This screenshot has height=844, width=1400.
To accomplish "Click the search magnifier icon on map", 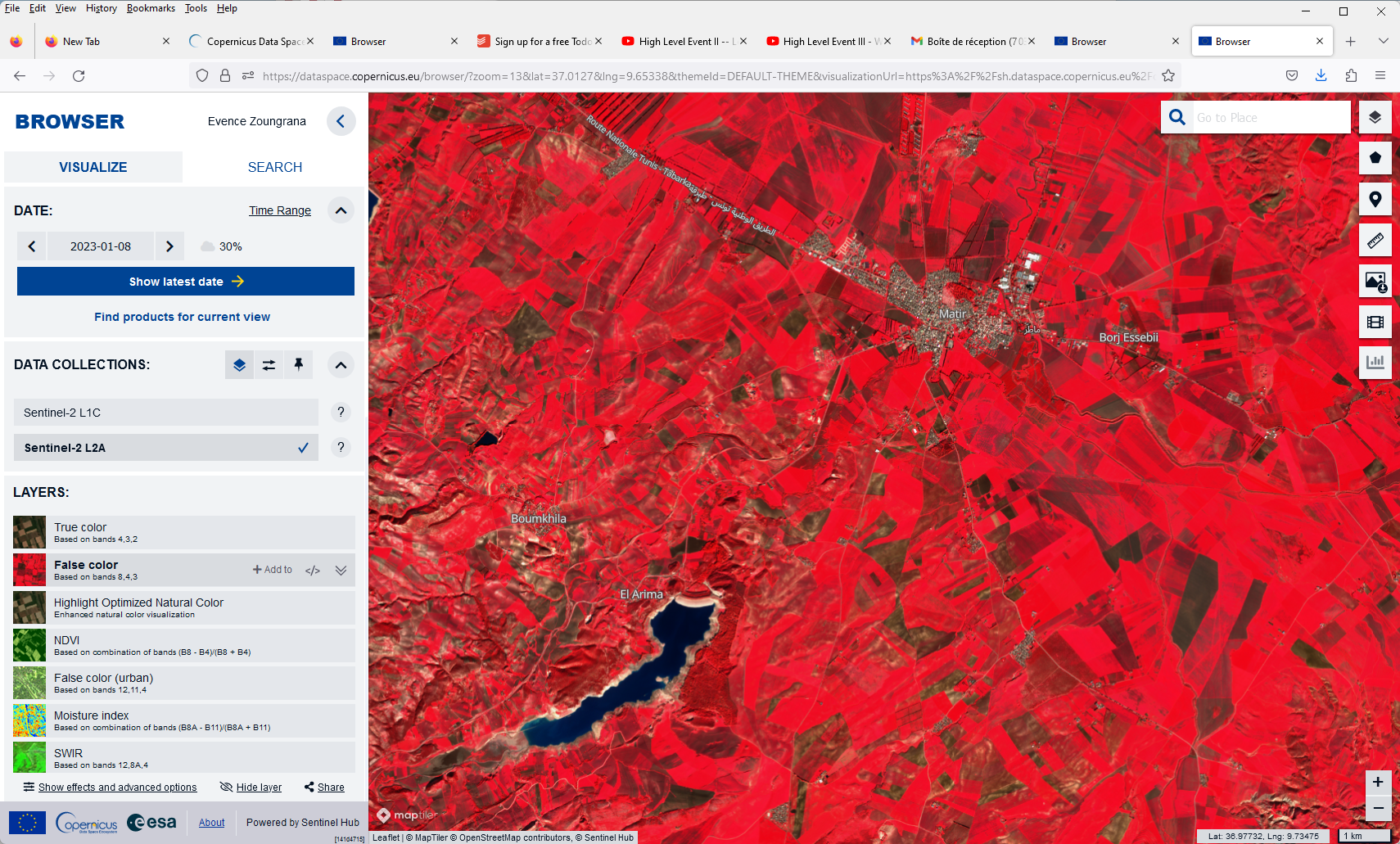I will tap(1177, 117).
